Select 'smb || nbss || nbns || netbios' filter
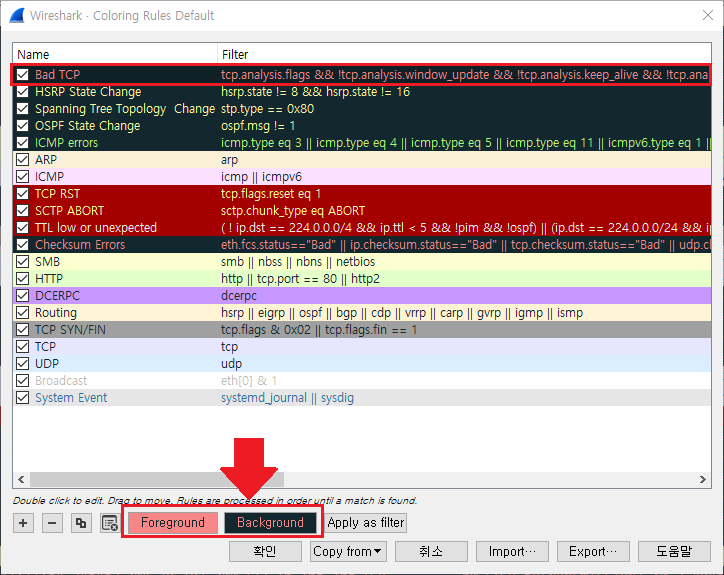Image resolution: width=724 pixels, height=575 pixels. (x=298, y=262)
